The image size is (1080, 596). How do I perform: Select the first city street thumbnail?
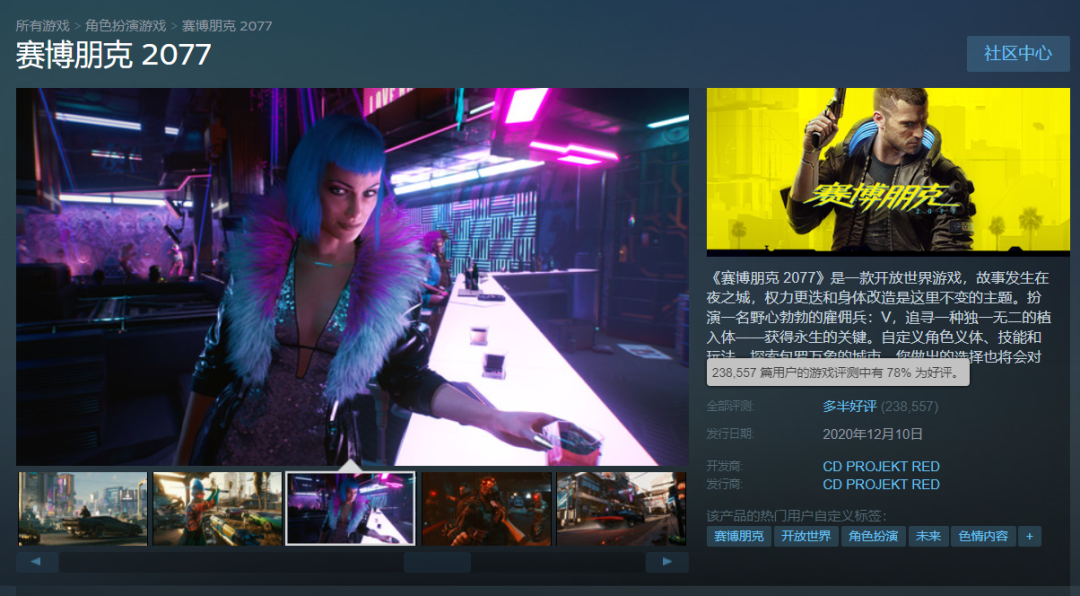pyautogui.click(x=83, y=508)
